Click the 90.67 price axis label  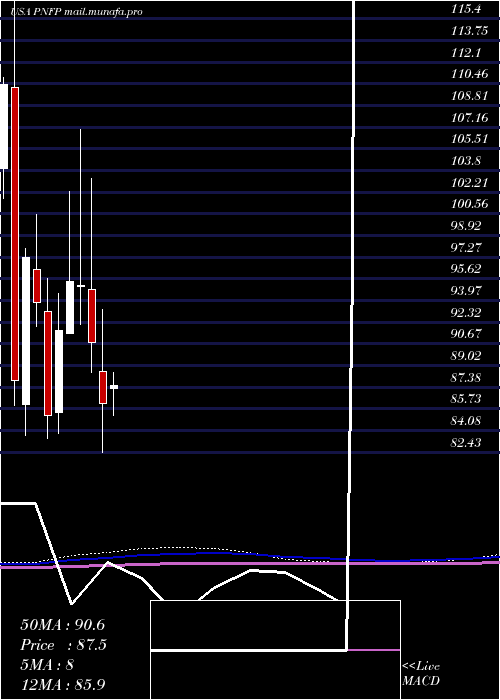coord(466,334)
